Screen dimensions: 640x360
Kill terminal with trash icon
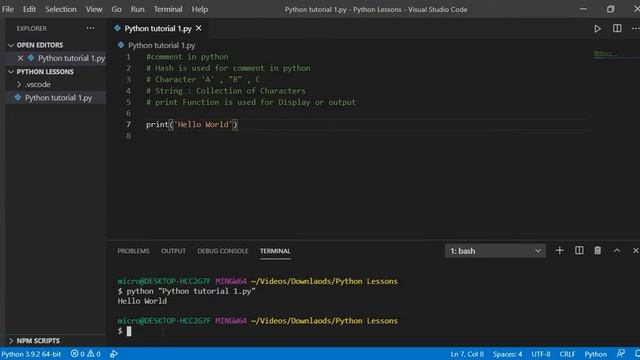(598, 251)
